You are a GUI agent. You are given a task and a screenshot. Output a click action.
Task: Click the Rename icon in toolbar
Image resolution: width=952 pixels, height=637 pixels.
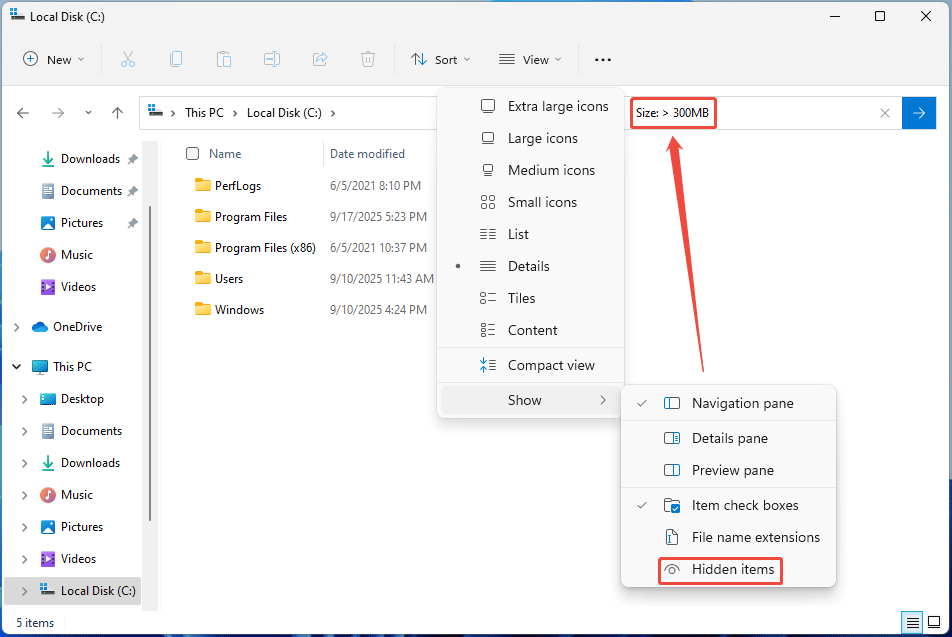tap(271, 60)
